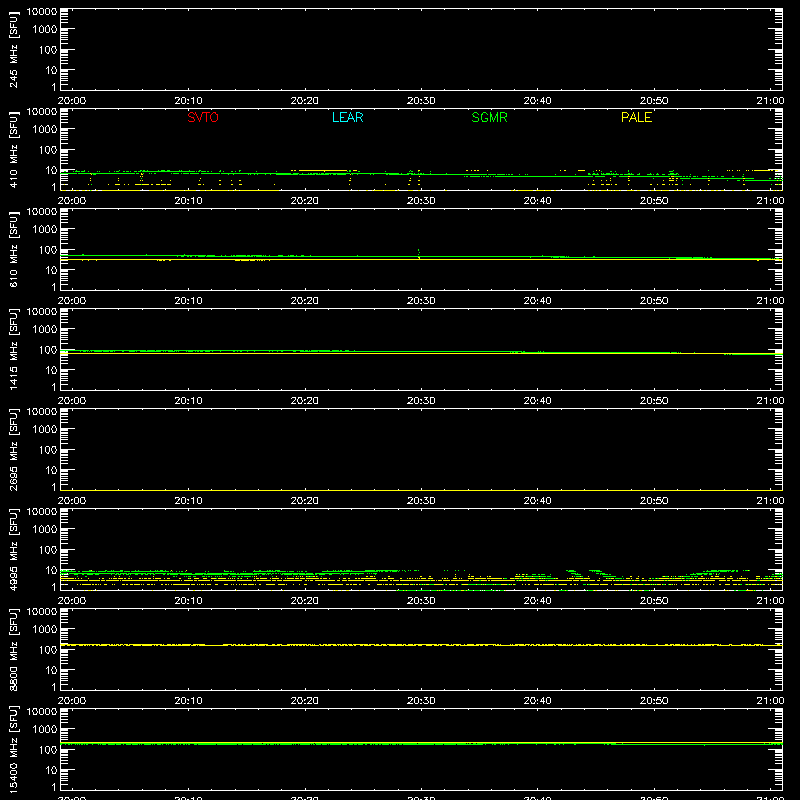
Task: Select the yellow PALE legend label
Action: [636, 117]
